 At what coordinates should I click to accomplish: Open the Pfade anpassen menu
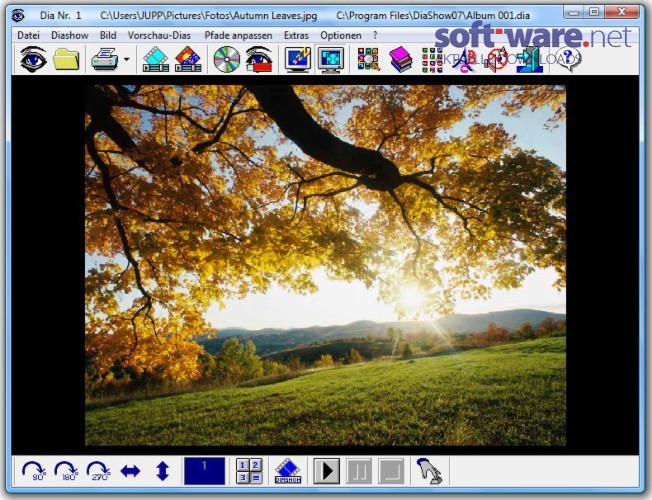point(238,35)
